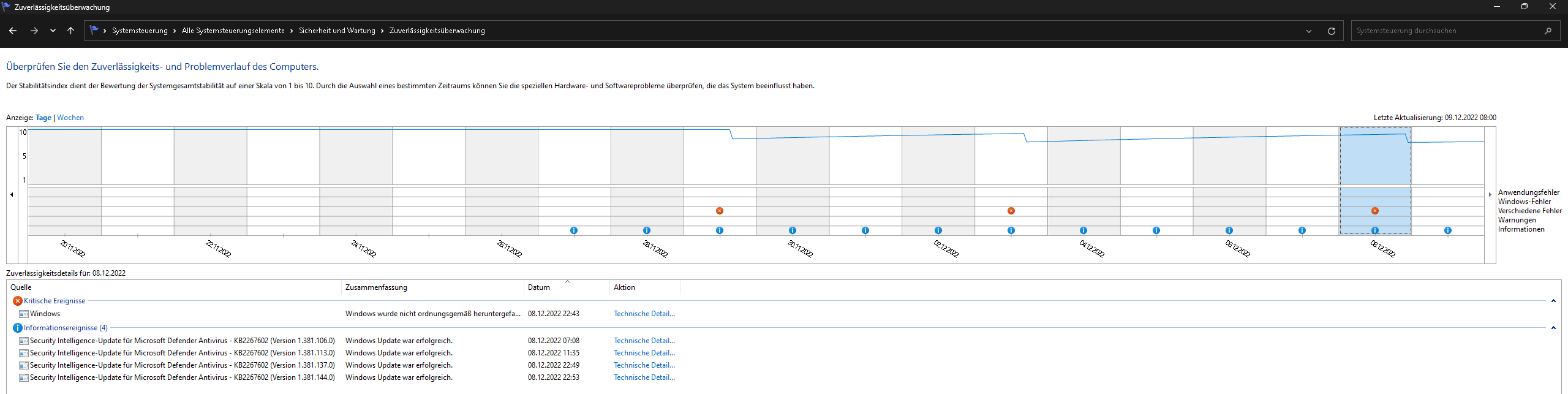
Task: Open the address bar history dropdown
Action: coord(1309,31)
